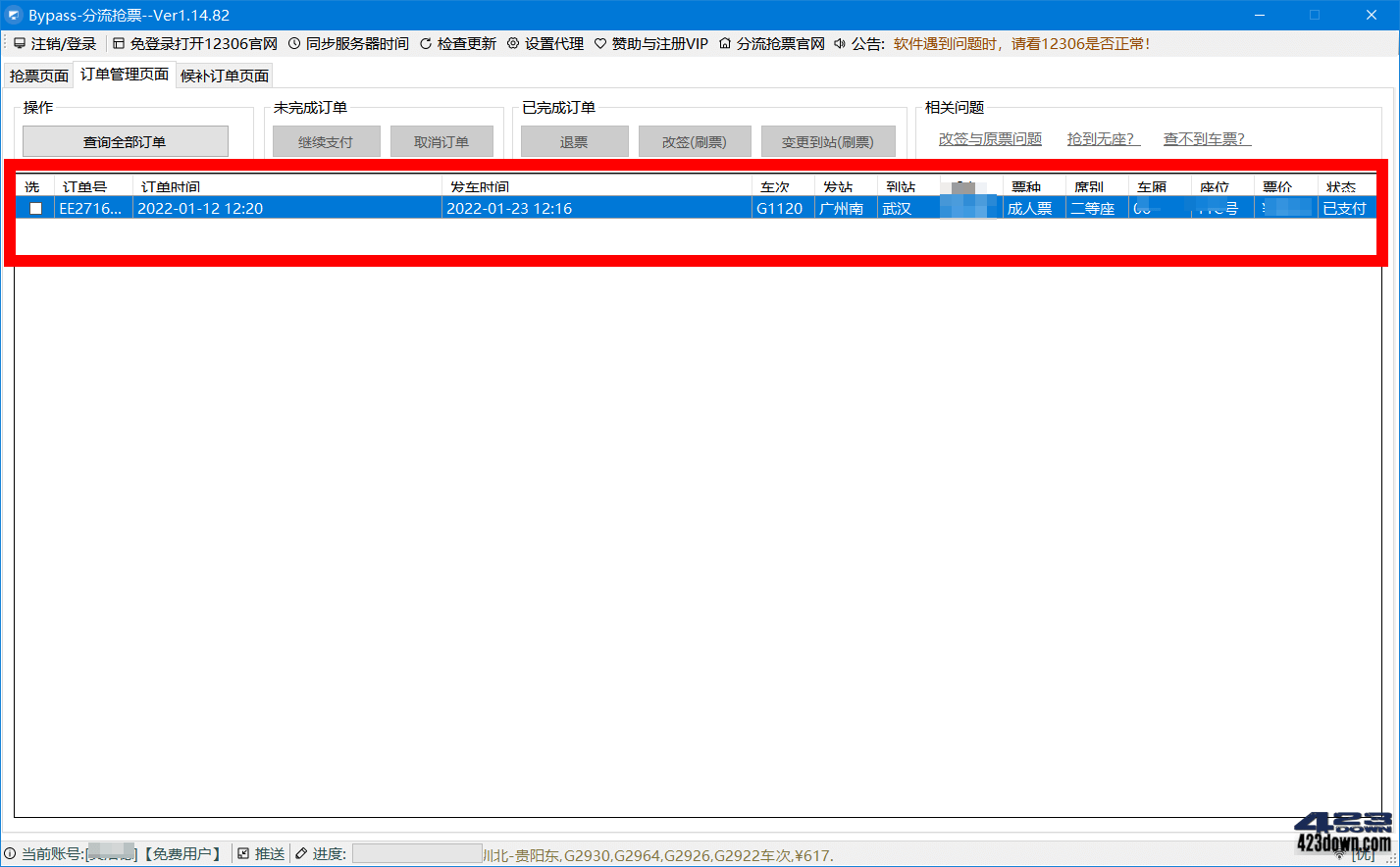Open the 注销/登录 account icon
The width and height of the screenshot is (1400, 867).
20,43
